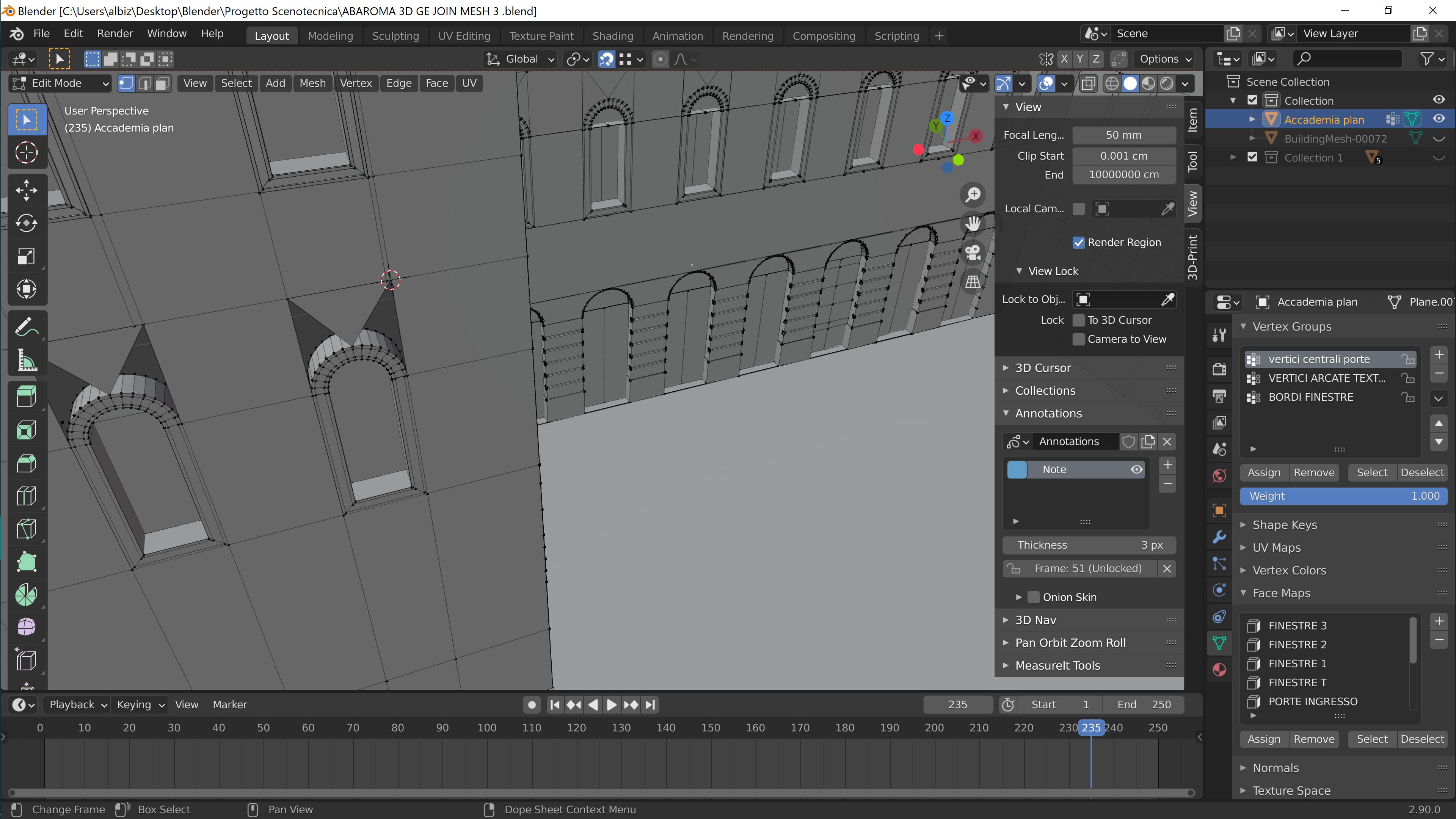Switch to the Modeling workspace tab
The image size is (1456, 819).
330,36
